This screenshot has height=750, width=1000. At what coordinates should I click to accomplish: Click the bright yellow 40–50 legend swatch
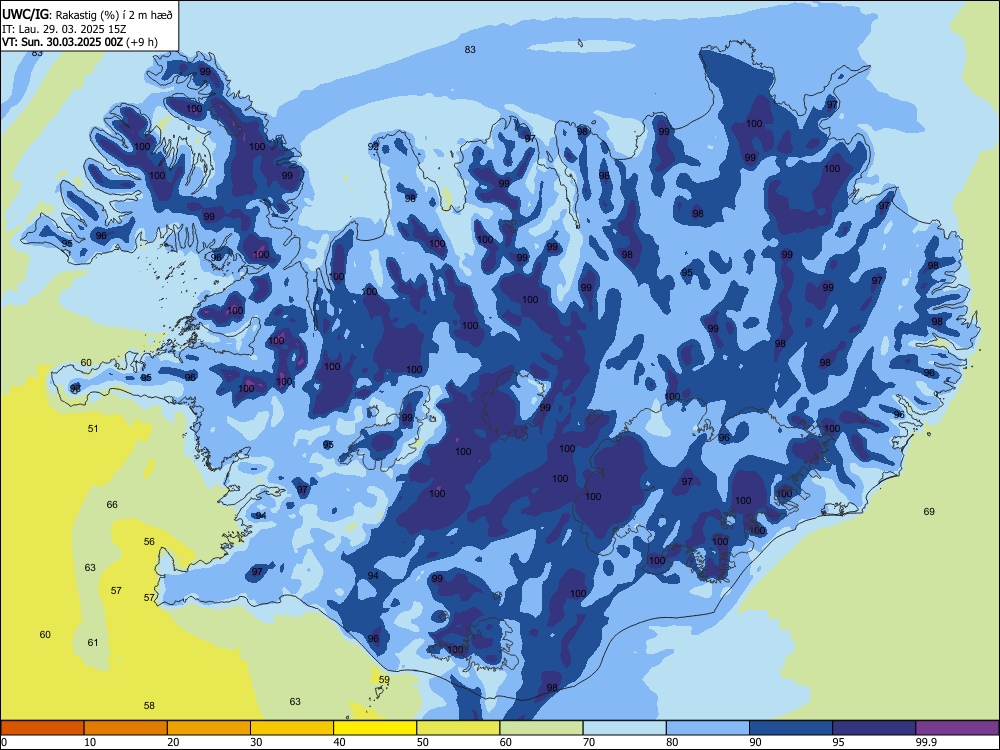pos(375,728)
